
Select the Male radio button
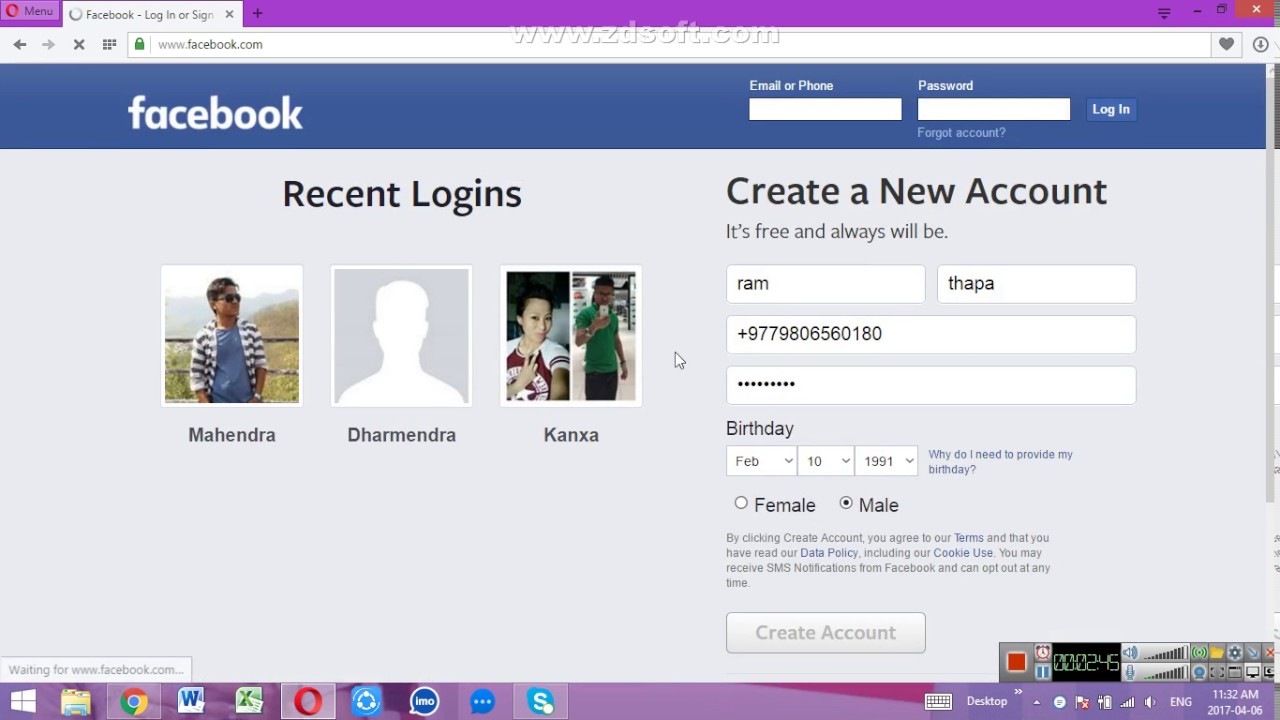click(846, 503)
